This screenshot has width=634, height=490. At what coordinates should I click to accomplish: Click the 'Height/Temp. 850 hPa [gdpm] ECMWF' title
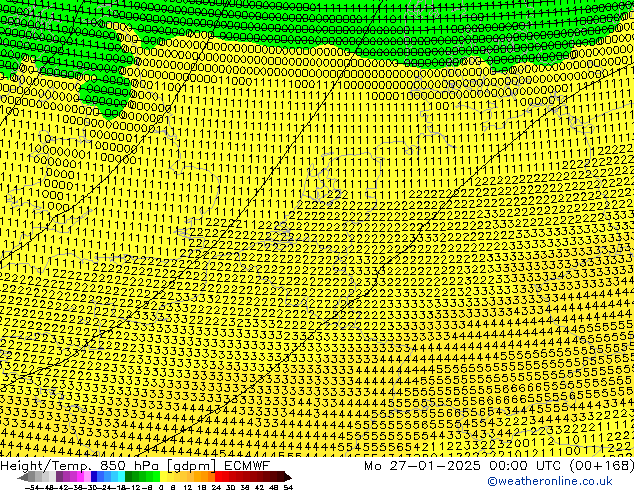(135, 466)
